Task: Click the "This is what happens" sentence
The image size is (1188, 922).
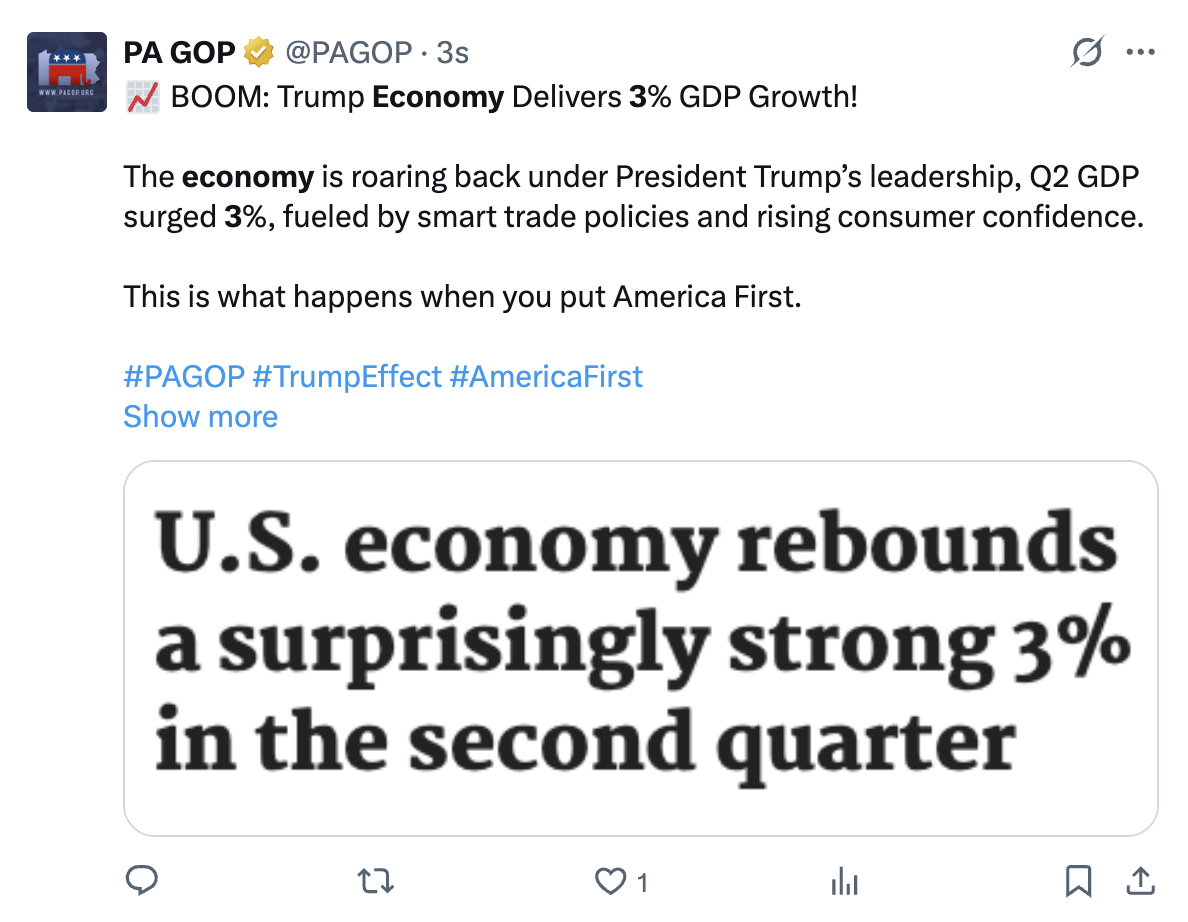Action: (x=462, y=296)
